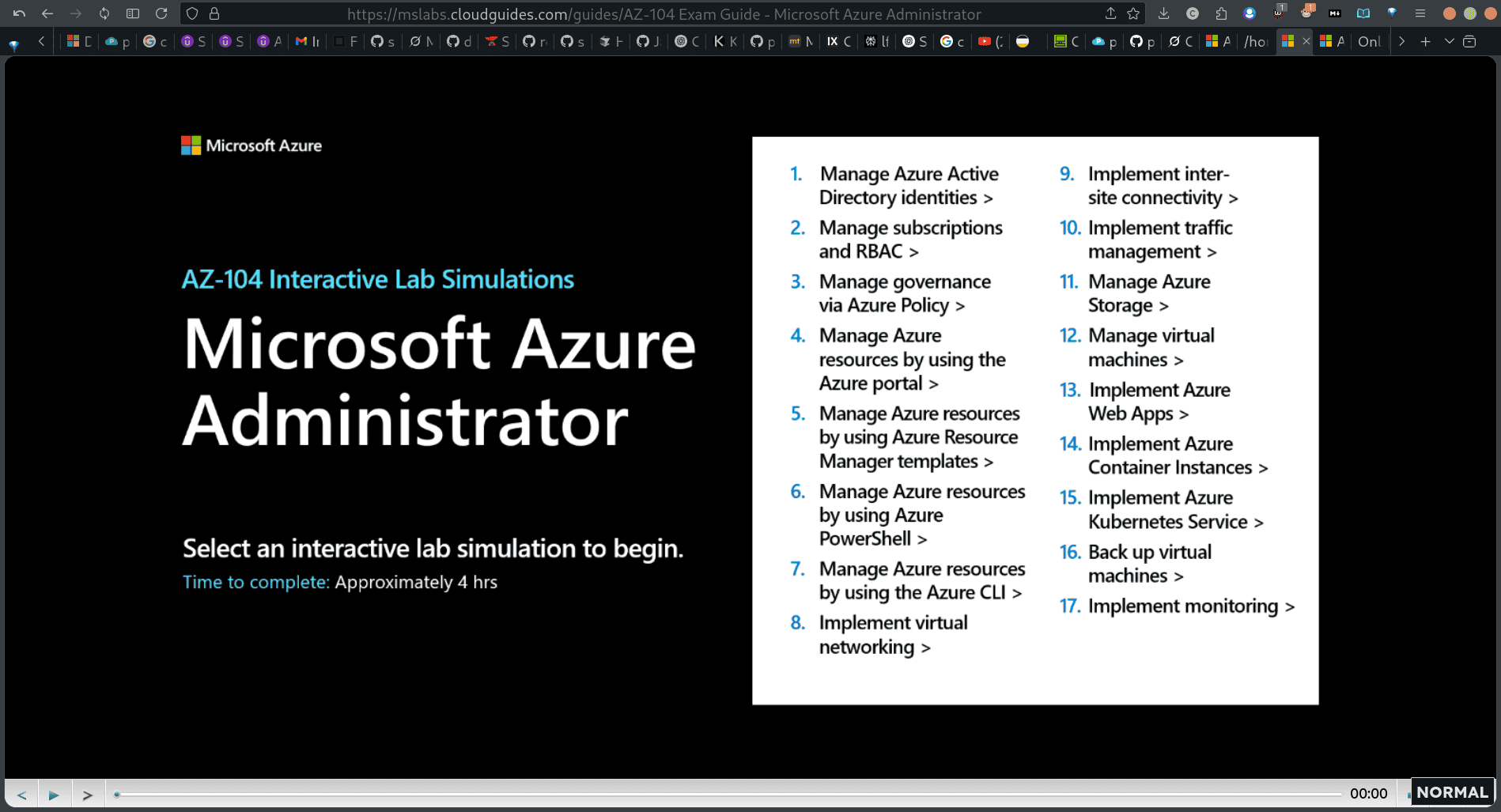Click the blue account profile icon
Viewport: 1501px width, 812px height.
pyautogui.click(x=1250, y=13)
